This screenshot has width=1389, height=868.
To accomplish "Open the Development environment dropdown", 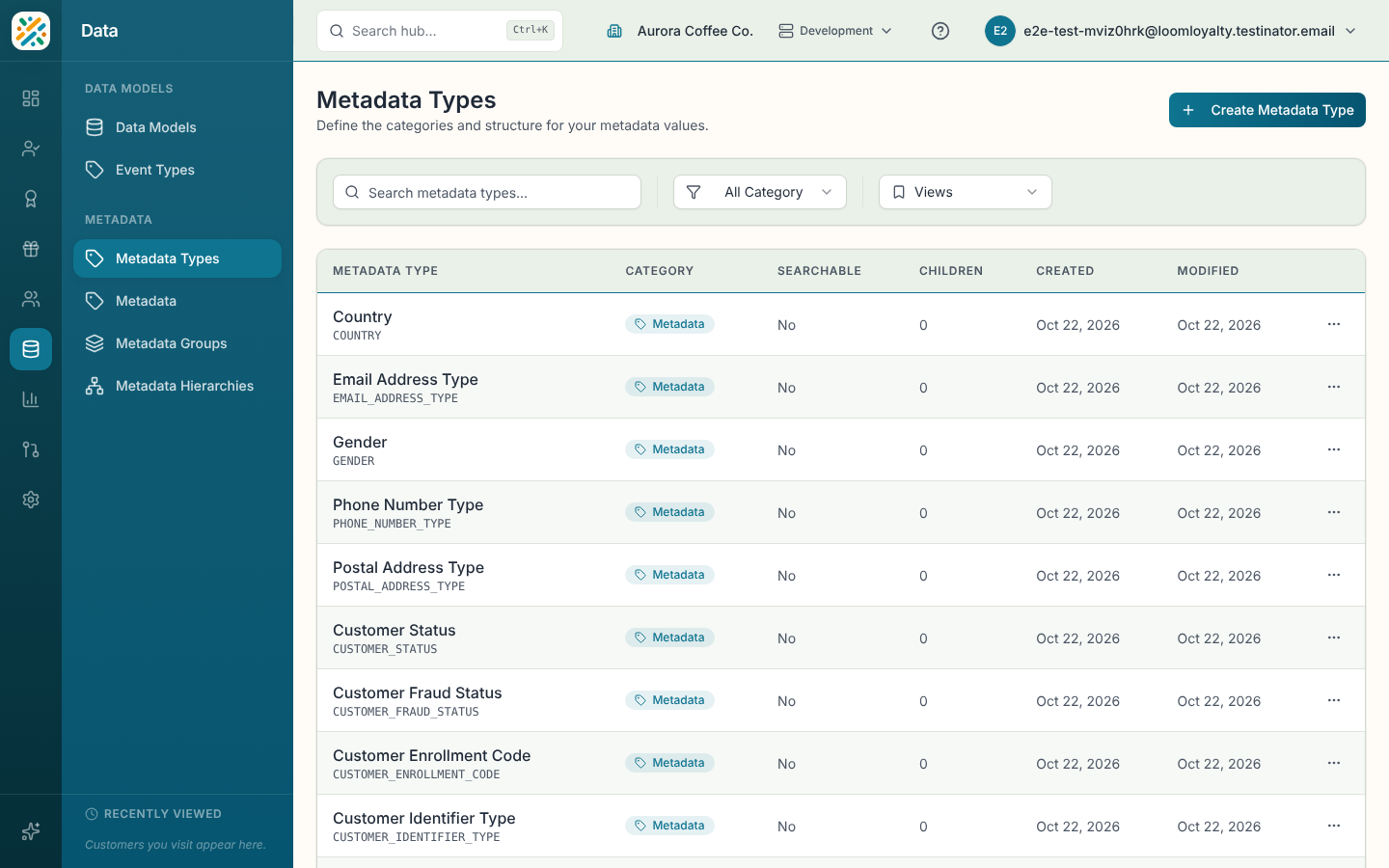I will click(835, 31).
